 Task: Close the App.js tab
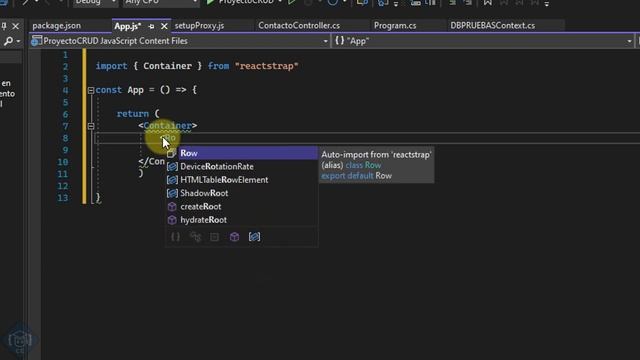pos(164,26)
